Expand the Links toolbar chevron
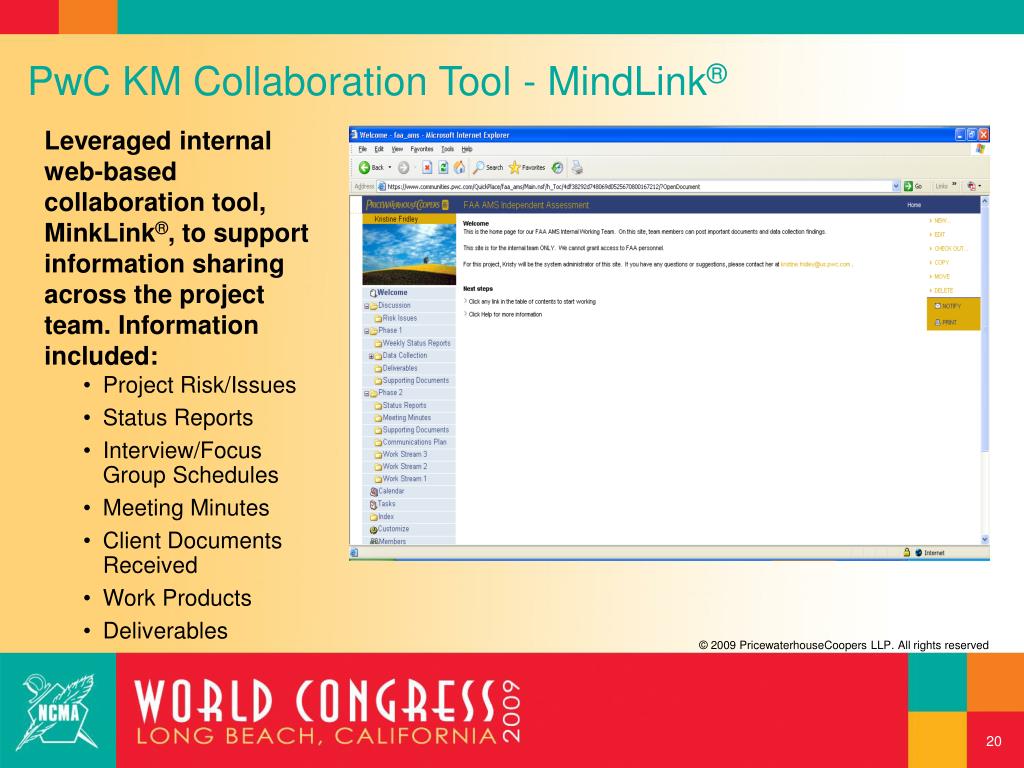This screenshot has height=768, width=1024. pos(954,185)
